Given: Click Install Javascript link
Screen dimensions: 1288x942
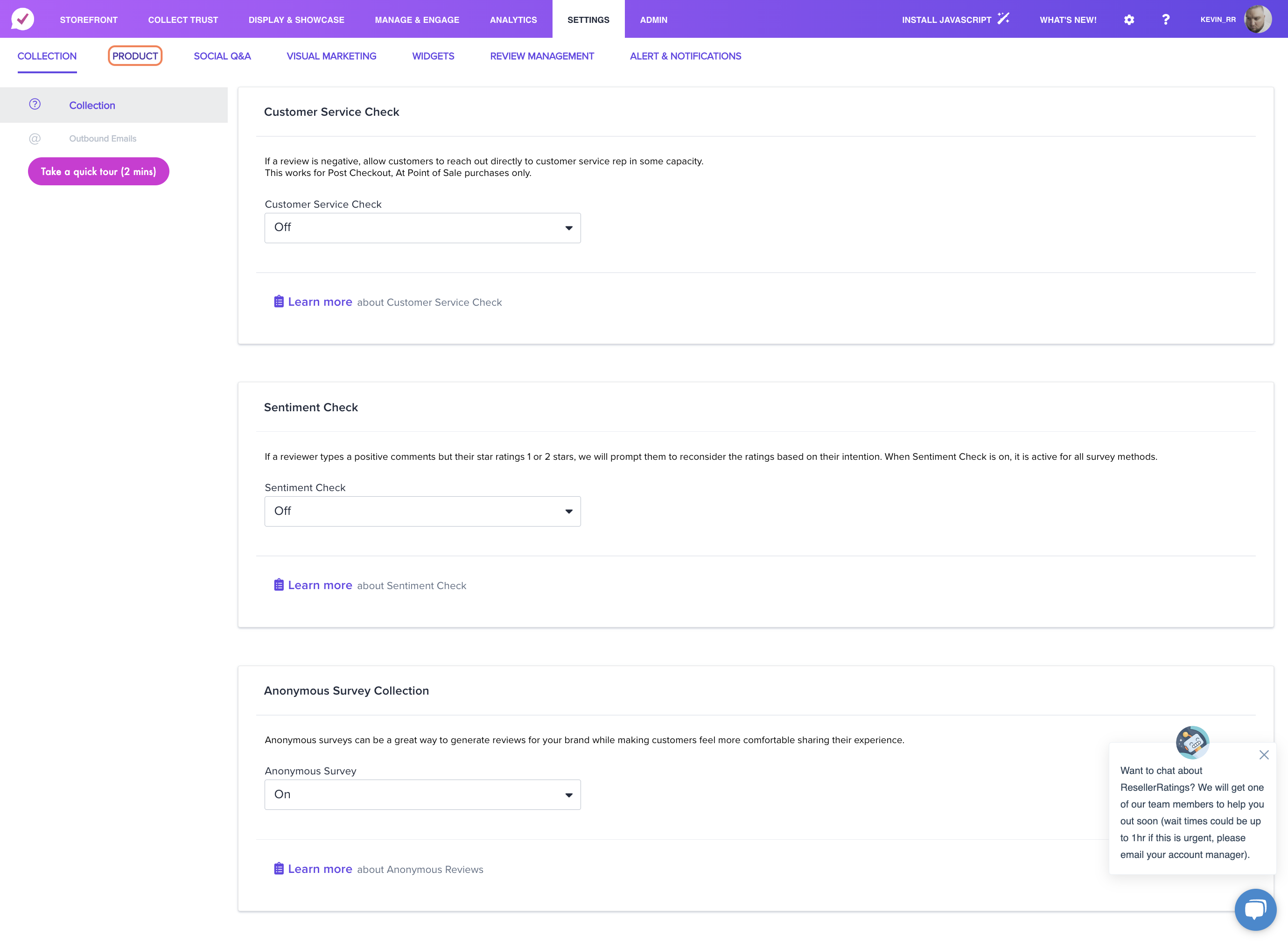Looking at the screenshot, I should (x=946, y=20).
